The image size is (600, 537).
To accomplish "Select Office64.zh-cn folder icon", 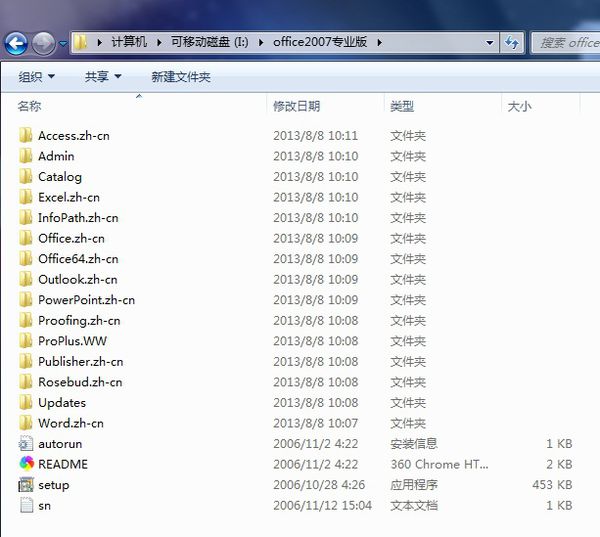I will pyautogui.click(x=26, y=258).
